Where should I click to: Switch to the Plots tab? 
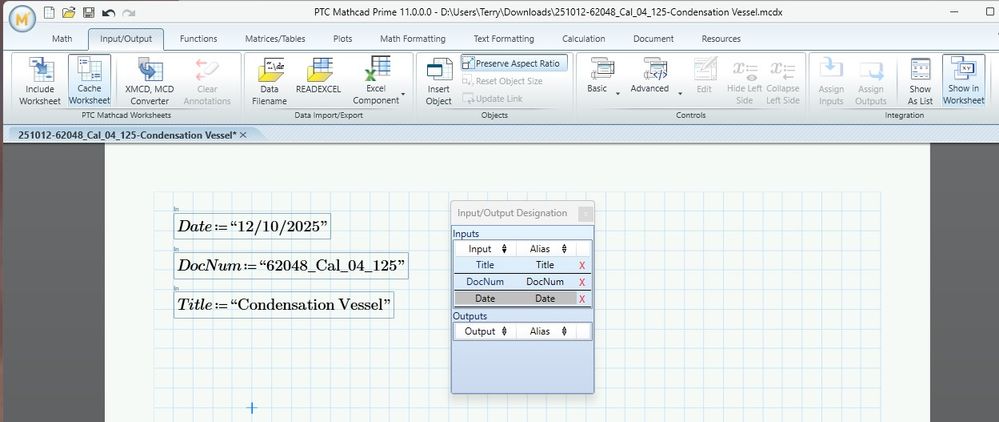coord(342,38)
